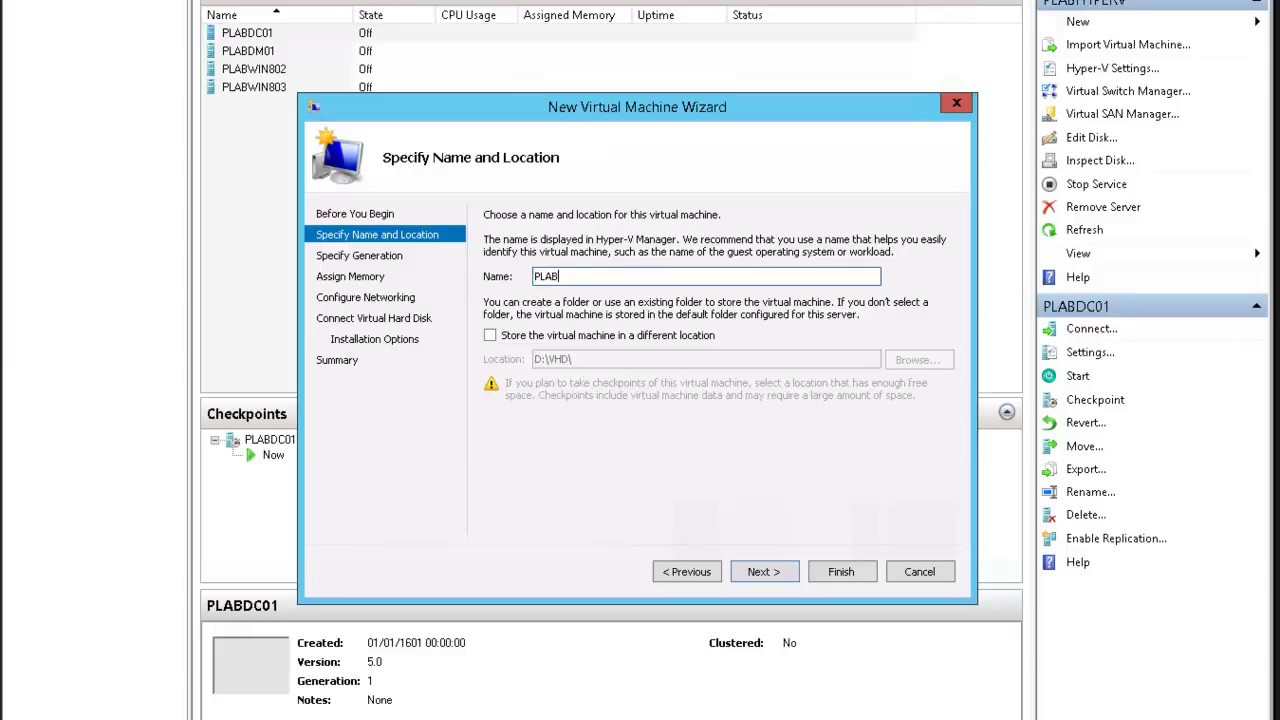Click the PLABDC01 preview thumbnail
This screenshot has width=1280, height=720.
pos(250,665)
